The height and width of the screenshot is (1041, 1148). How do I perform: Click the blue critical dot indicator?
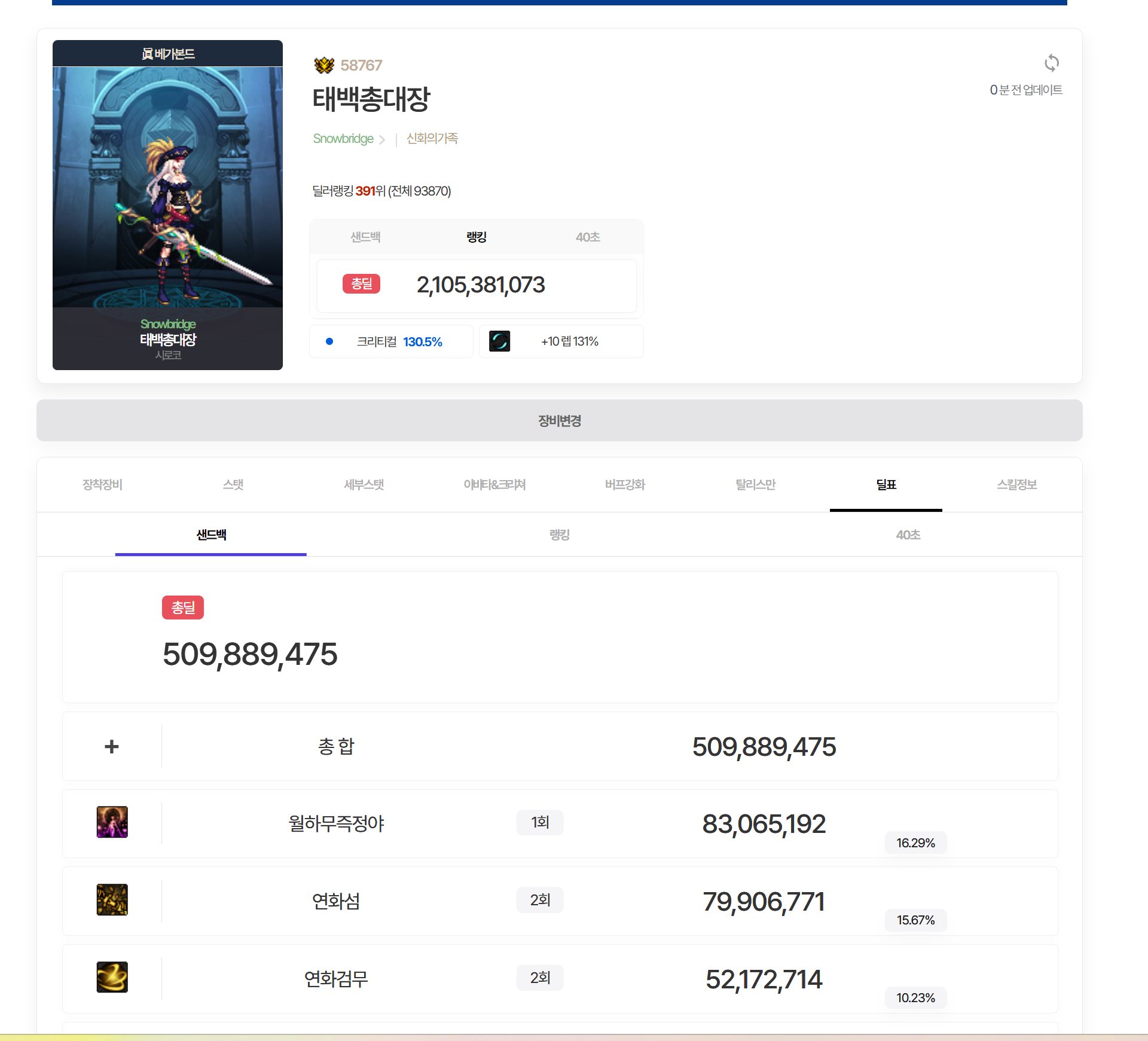(329, 341)
